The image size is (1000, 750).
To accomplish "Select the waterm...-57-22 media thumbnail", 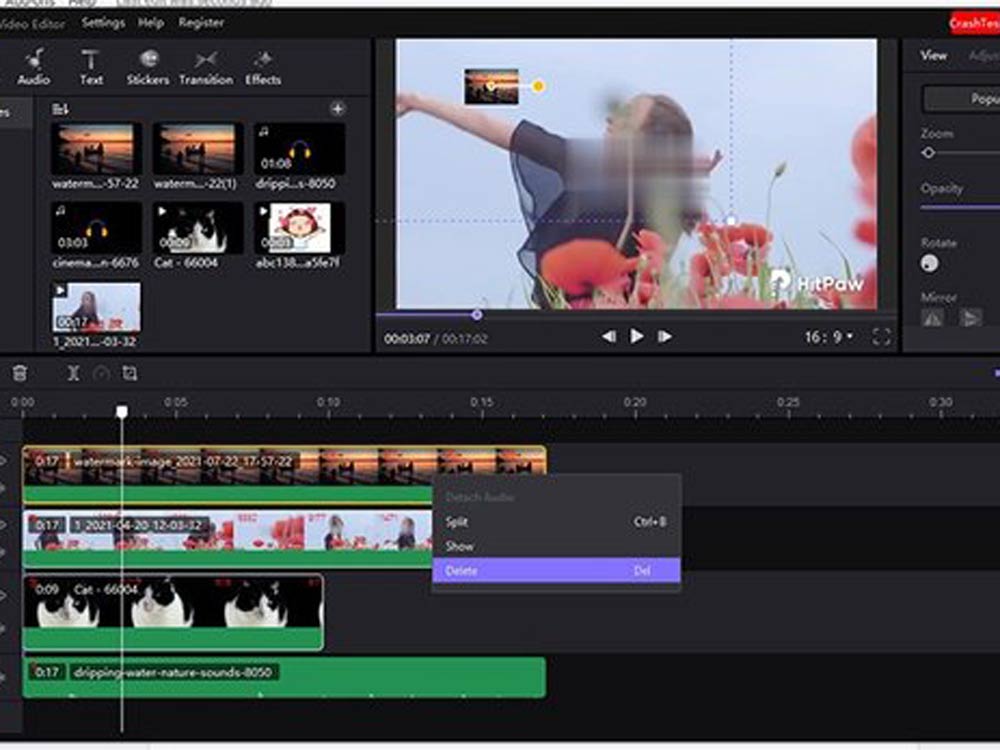I will [x=96, y=149].
